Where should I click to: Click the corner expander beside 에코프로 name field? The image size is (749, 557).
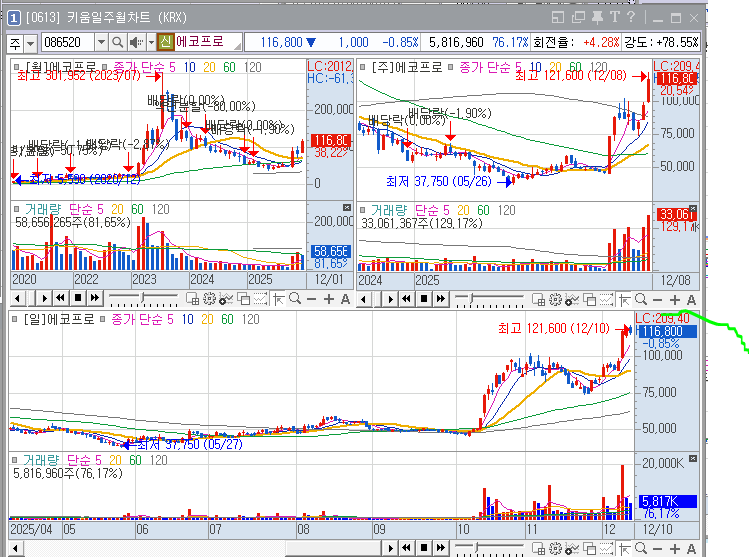coord(237,46)
